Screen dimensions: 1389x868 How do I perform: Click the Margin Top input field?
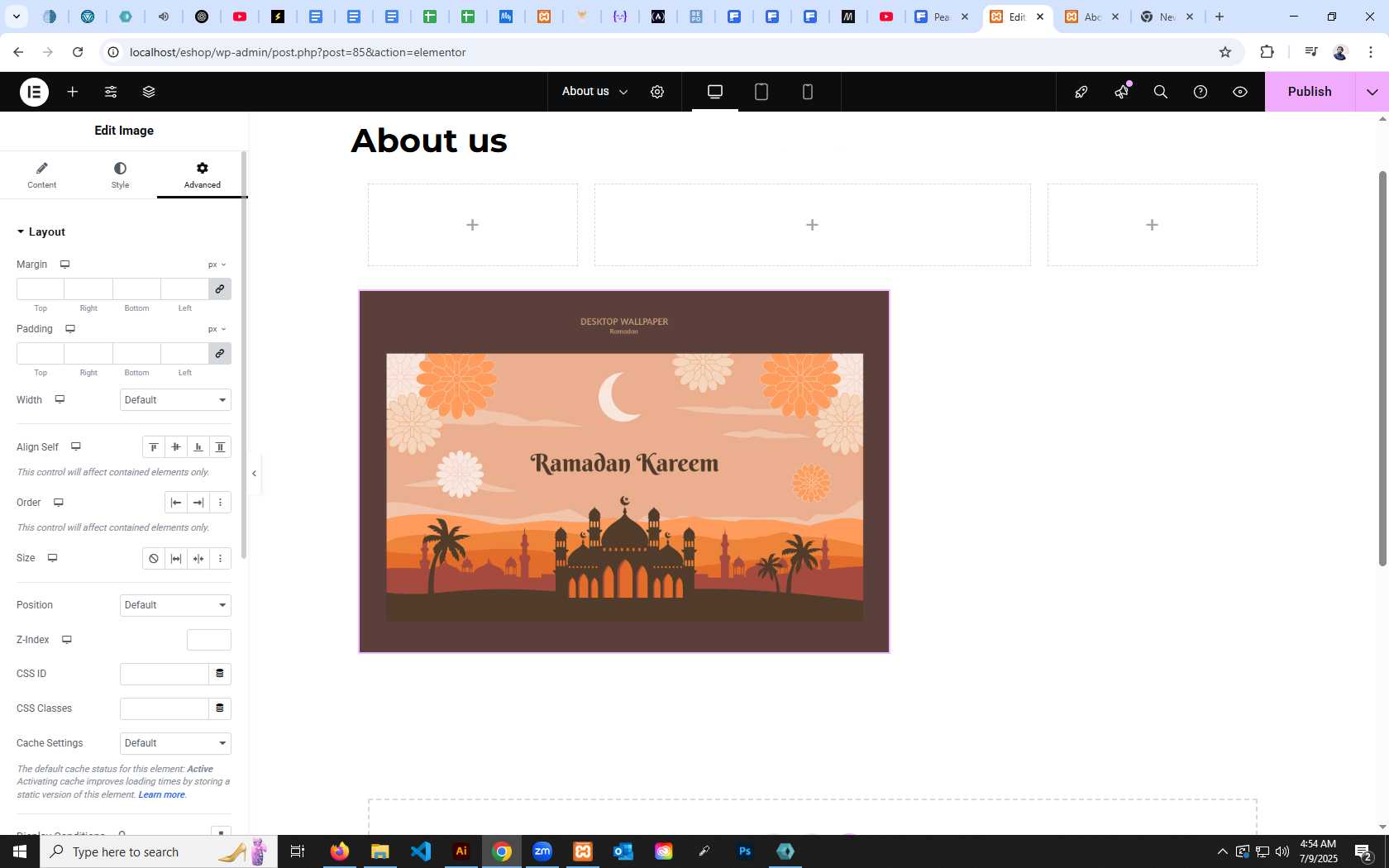pyautogui.click(x=41, y=289)
